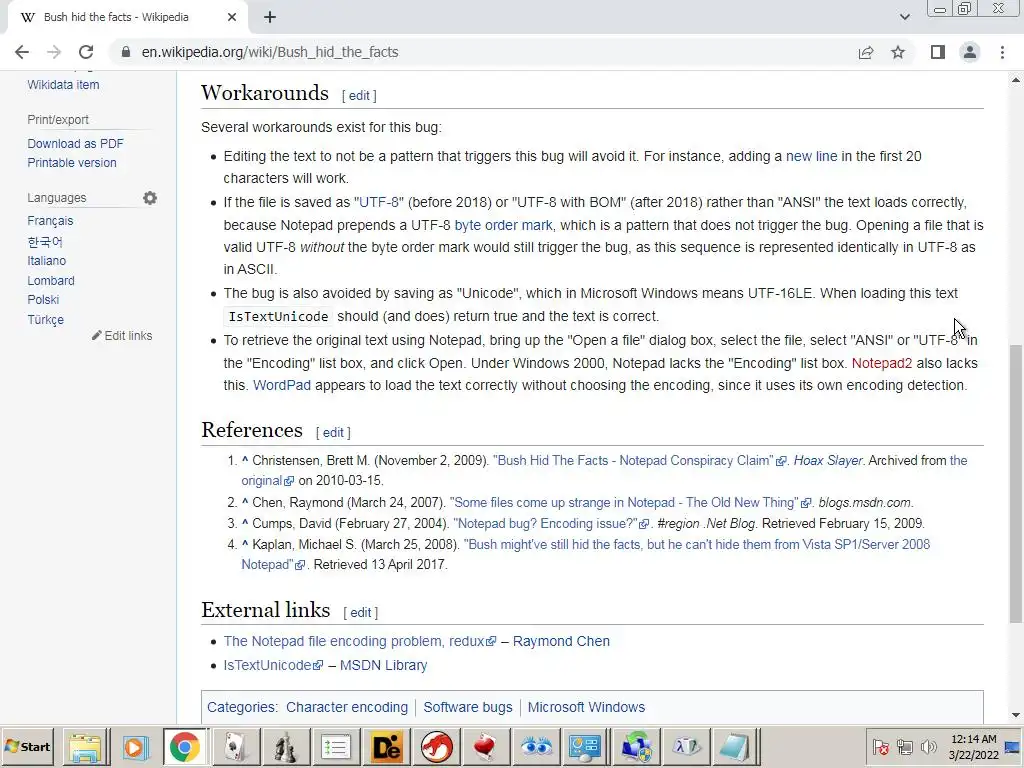Open the Solitaire cards taskbar icon
The width and height of the screenshot is (1024, 768).
point(235,747)
